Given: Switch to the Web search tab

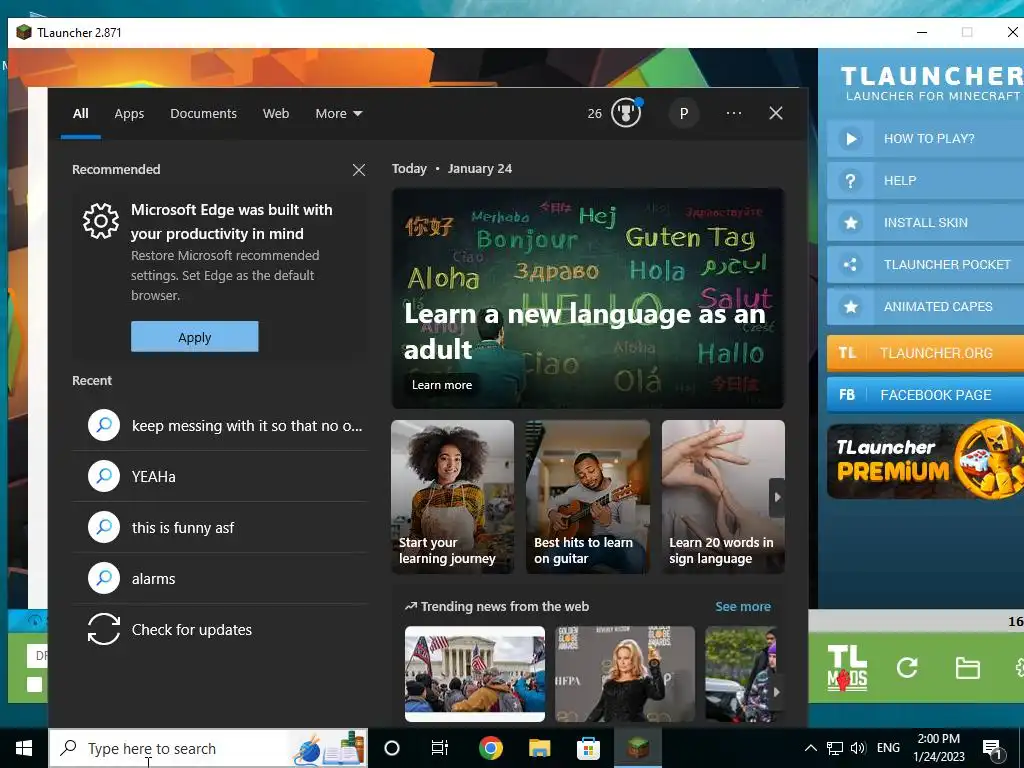Looking at the screenshot, I should click(x=276, y=114).
